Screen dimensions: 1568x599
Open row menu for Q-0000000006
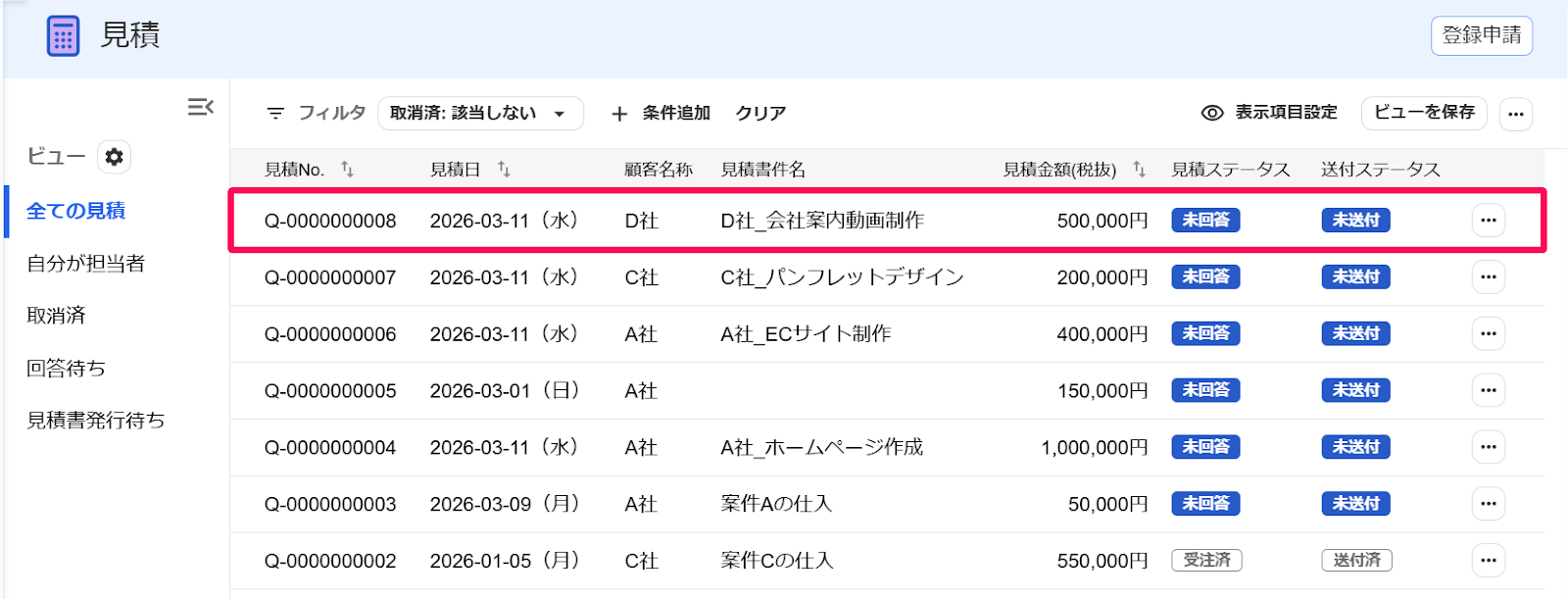[1489, 334]
